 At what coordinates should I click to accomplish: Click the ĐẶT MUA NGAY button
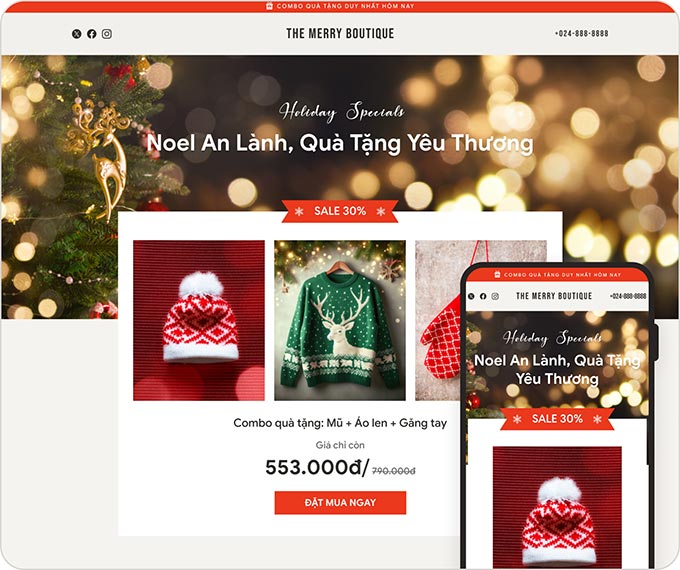click(x=340, y=502)
